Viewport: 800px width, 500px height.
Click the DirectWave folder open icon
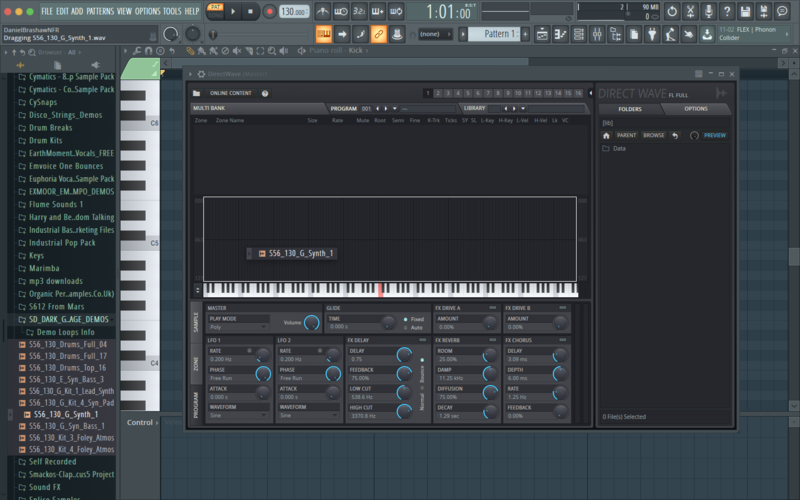[x=196, y=93]
